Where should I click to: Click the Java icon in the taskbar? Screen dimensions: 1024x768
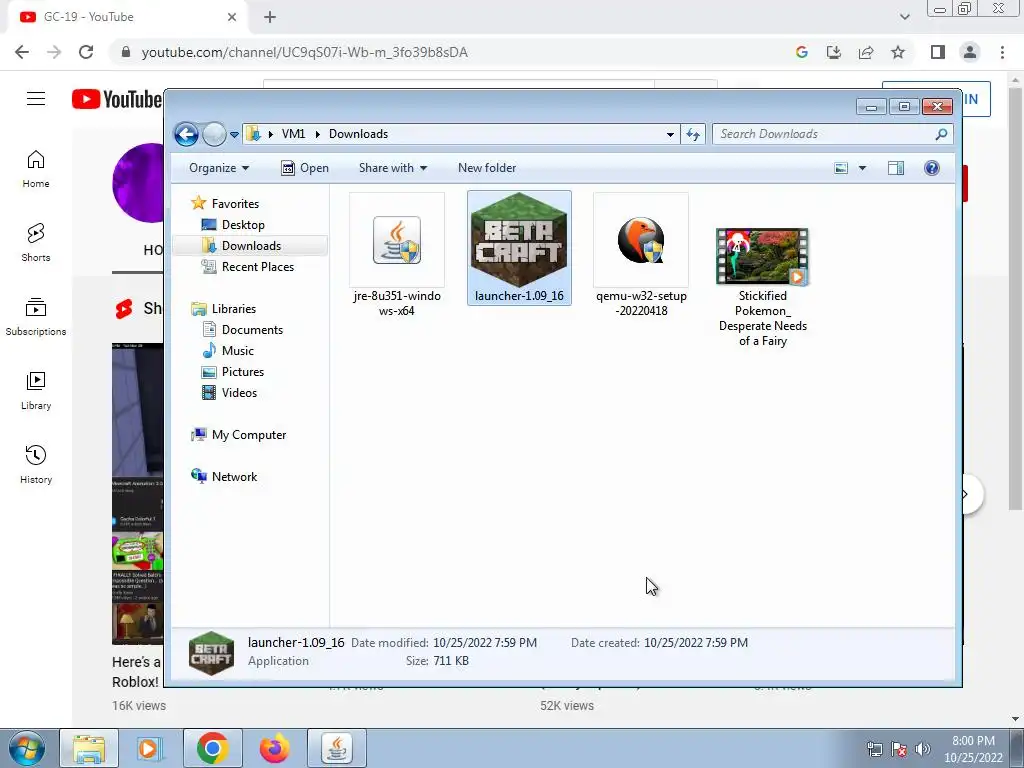(336, 748)
